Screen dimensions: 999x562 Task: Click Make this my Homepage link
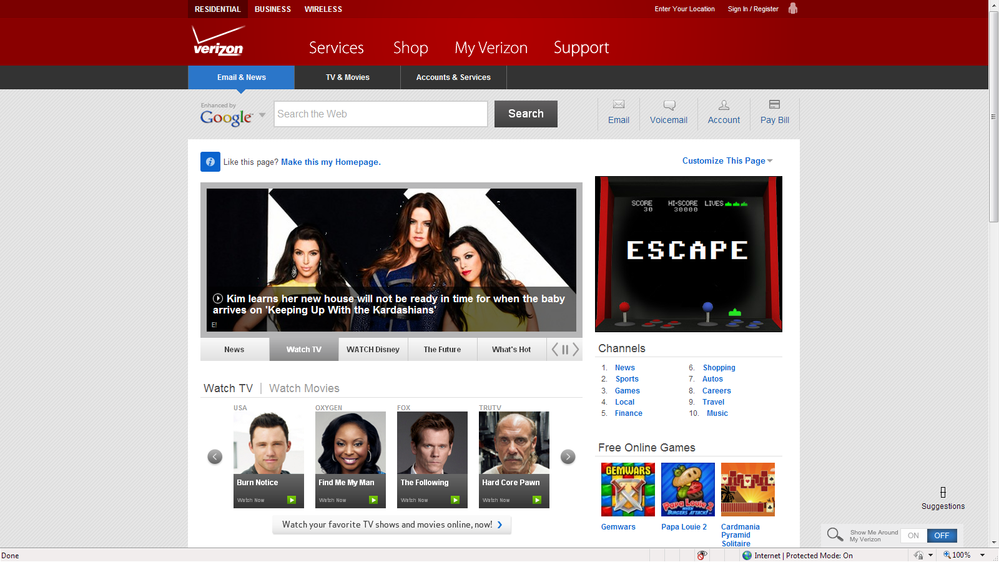pos(330,162)
